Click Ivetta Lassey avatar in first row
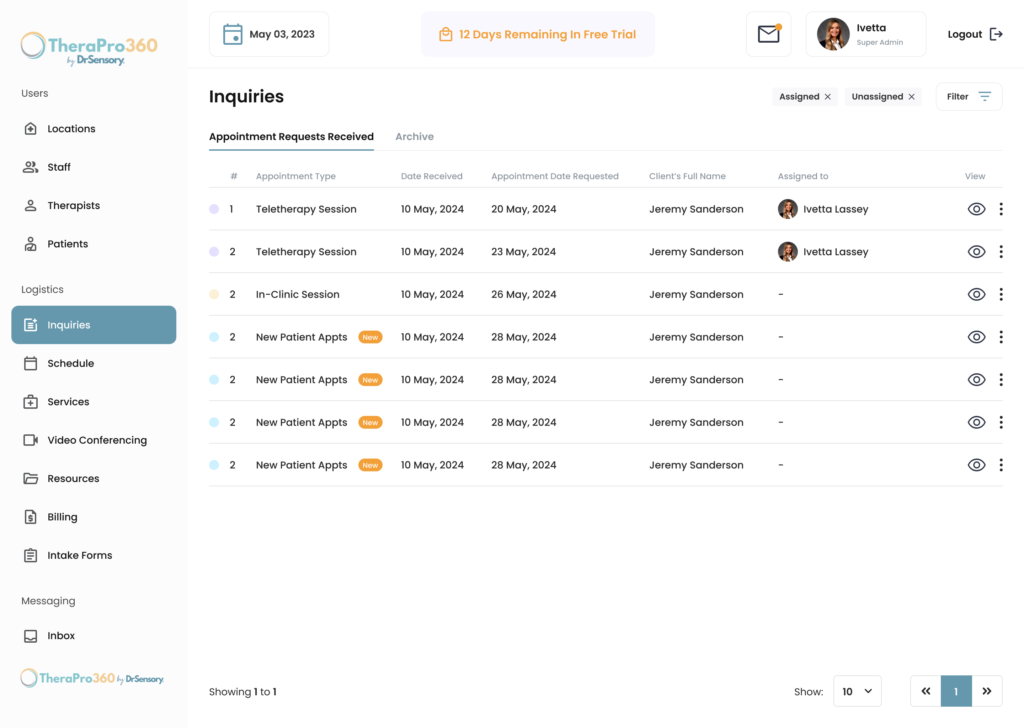1024x728 pixels. point(788,209)
